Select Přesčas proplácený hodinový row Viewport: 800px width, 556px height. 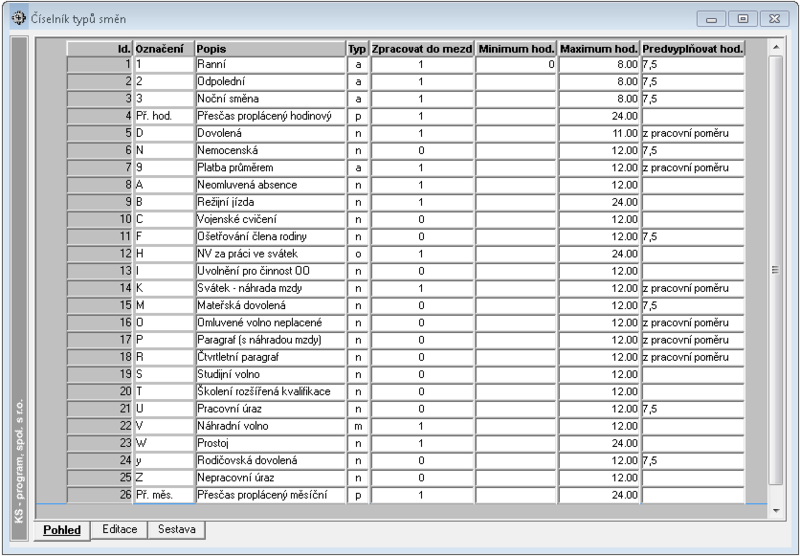(x=270, y=116)
